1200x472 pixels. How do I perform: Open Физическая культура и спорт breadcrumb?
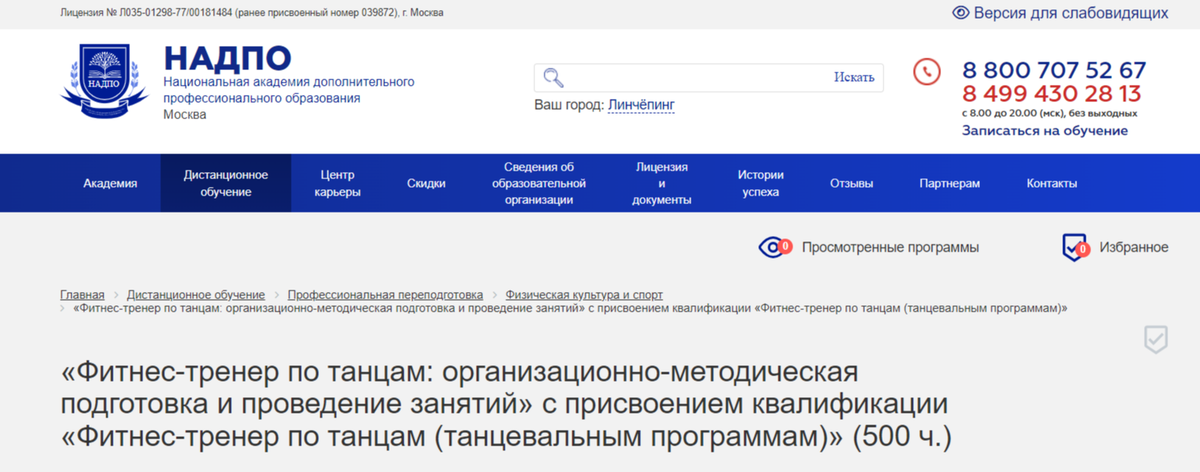coord(584,295)
